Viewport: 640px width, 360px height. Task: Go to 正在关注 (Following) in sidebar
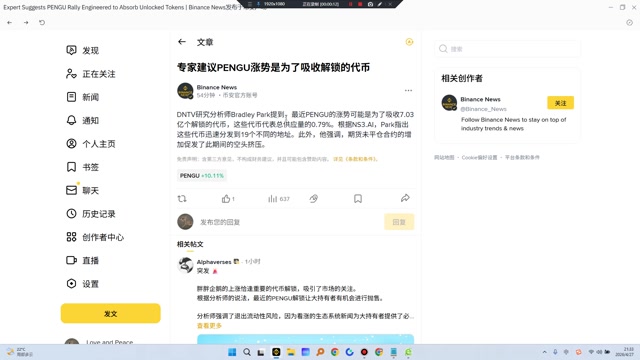point(91,74)
